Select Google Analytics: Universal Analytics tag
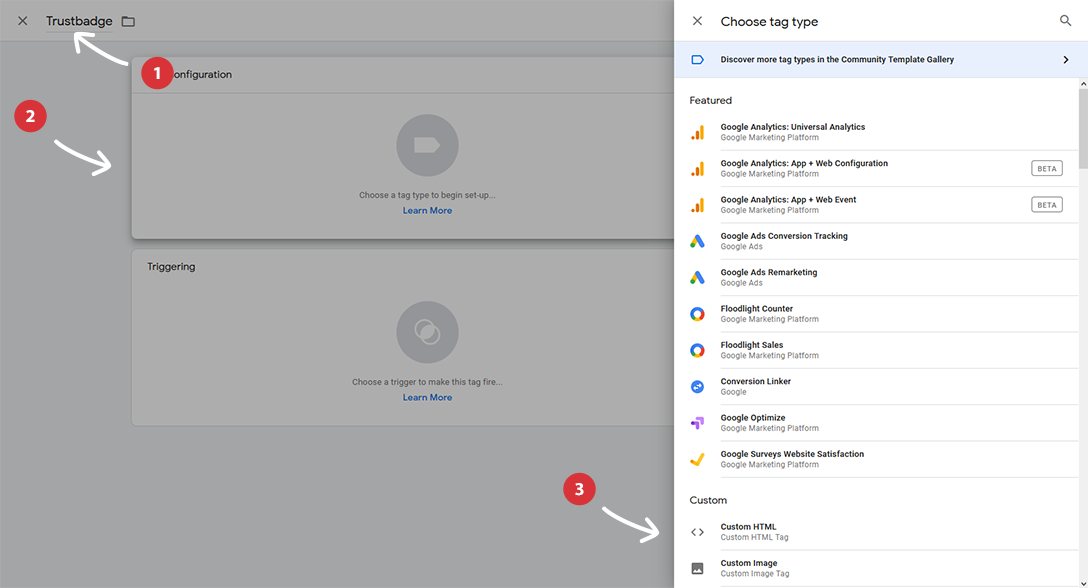The image size is (1088, 588). coord(876,132)
